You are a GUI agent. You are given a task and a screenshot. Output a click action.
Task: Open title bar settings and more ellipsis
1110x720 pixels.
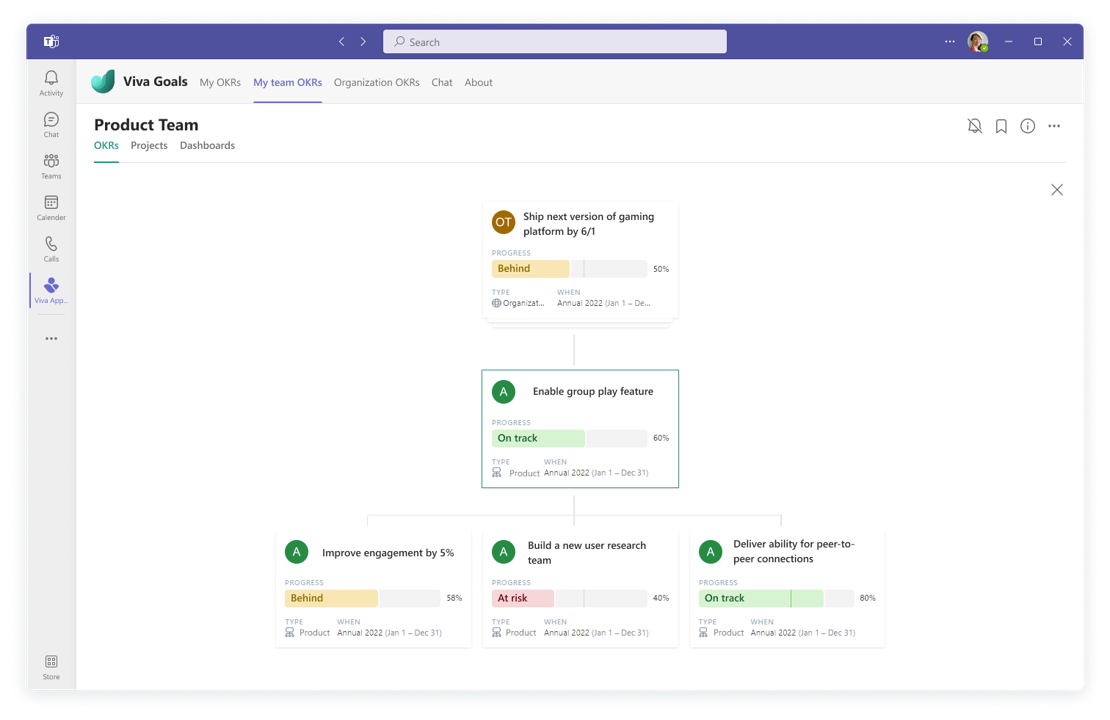949,42
